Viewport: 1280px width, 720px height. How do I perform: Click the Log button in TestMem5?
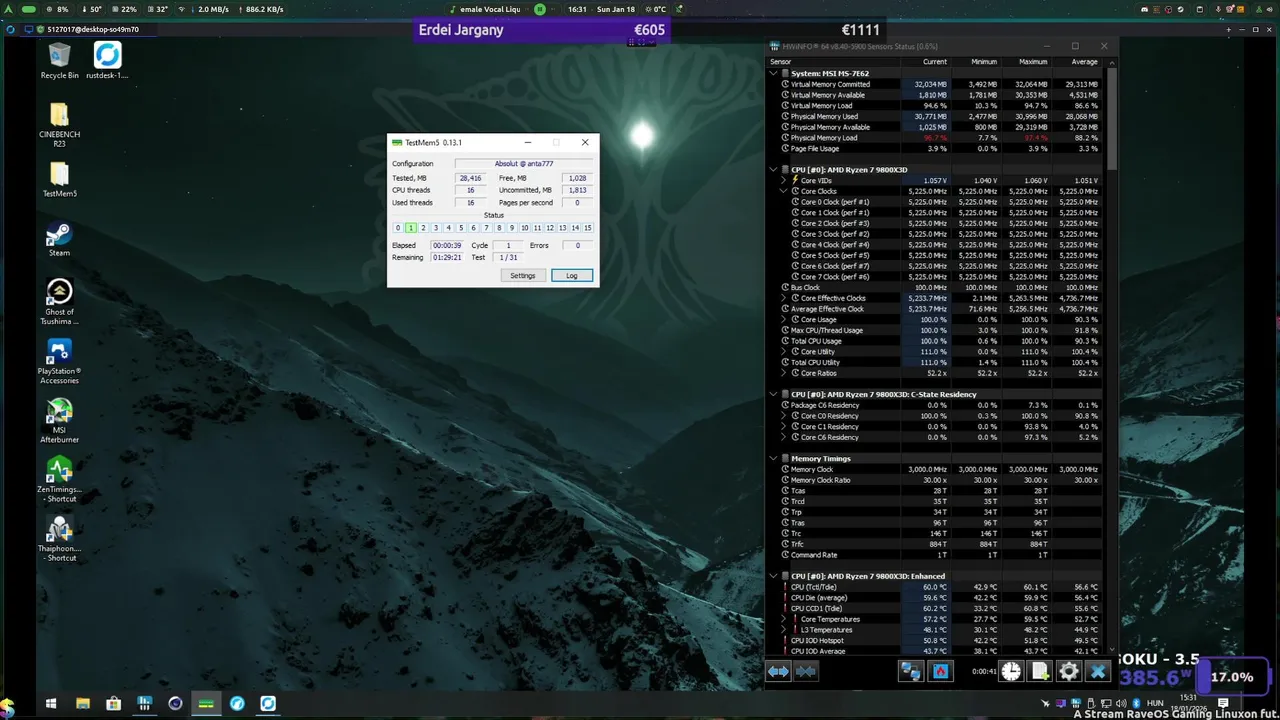(x=572, y=276)
